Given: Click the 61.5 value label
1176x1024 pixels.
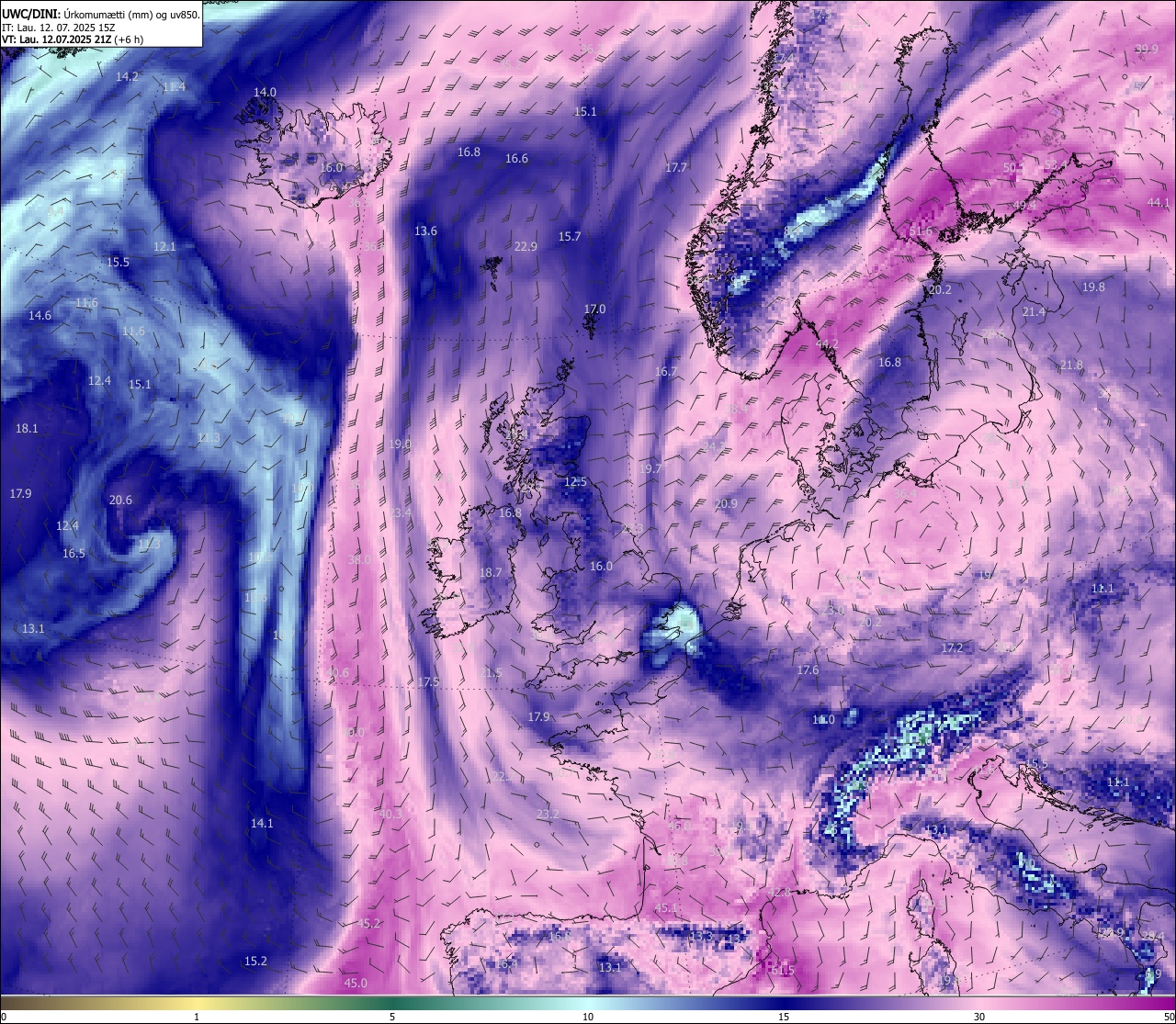Looking at the screenshot, I should click(783, 970).
